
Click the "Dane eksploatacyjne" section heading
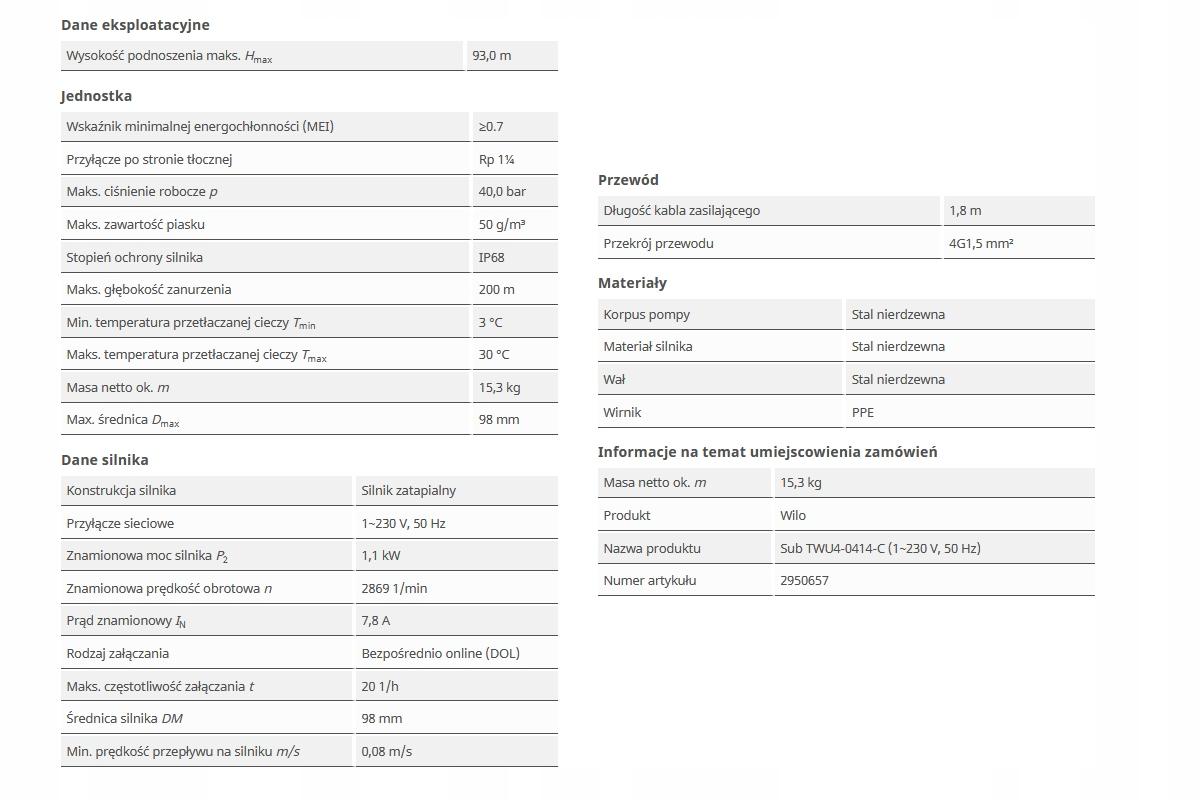tap(135, 25)
